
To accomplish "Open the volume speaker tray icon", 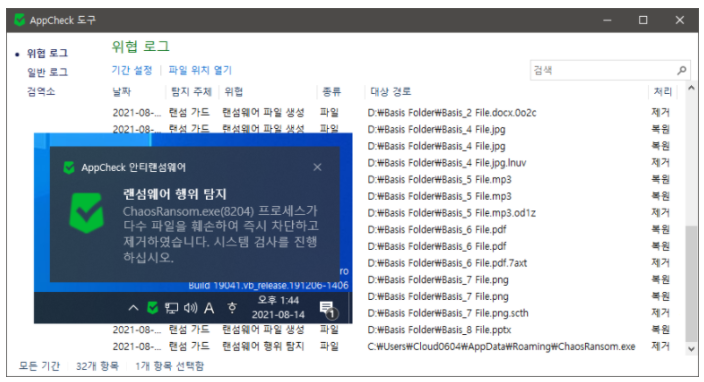I will [190, 307].
